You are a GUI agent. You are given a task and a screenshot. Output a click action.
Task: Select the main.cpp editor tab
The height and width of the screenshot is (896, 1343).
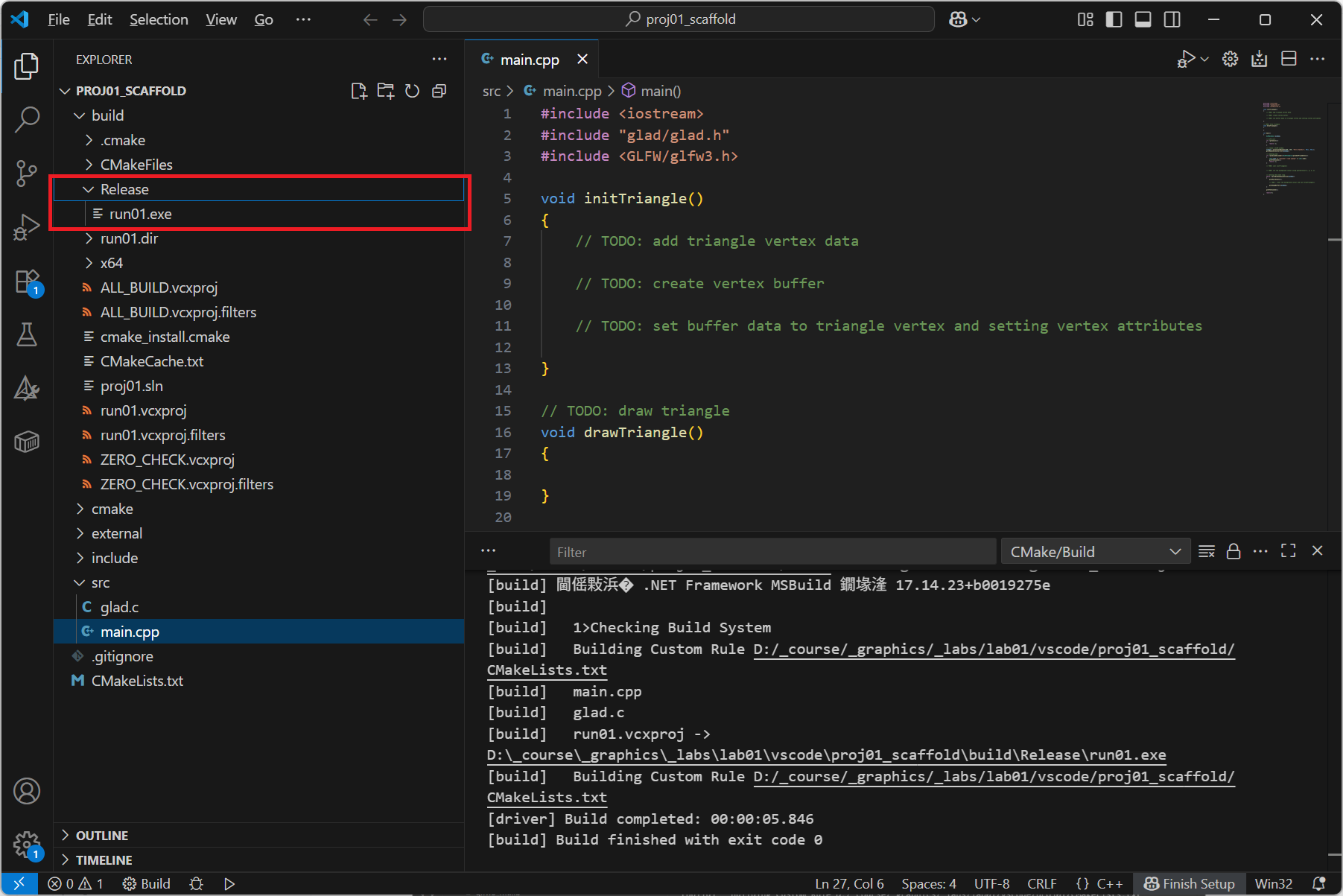(x=529, y=60)
